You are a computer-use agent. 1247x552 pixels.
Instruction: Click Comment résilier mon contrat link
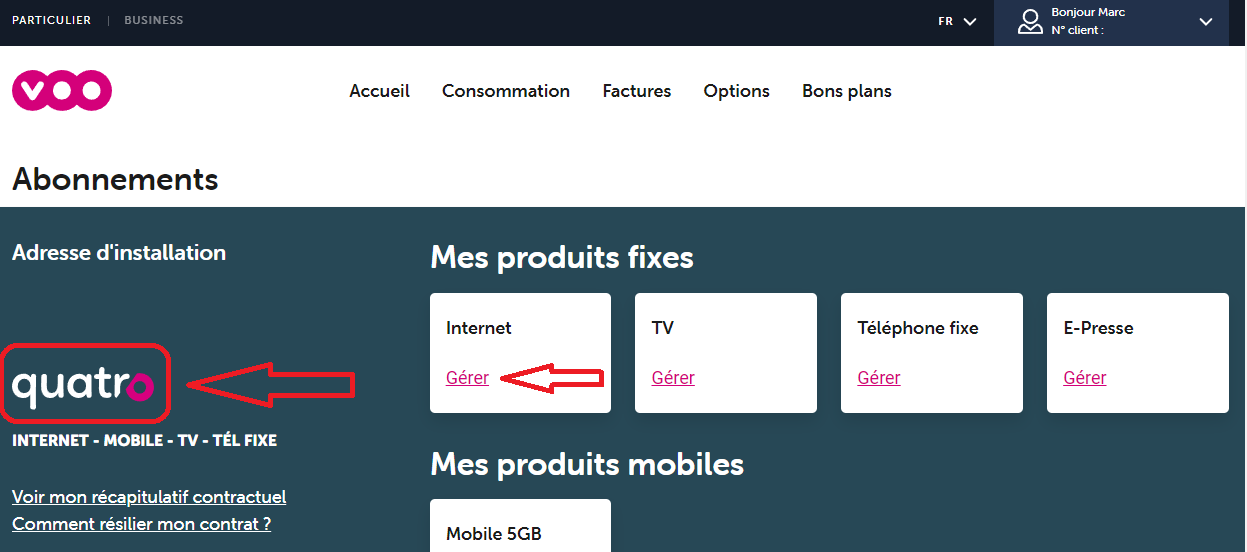pyautogui.click(x=141, y=524)
